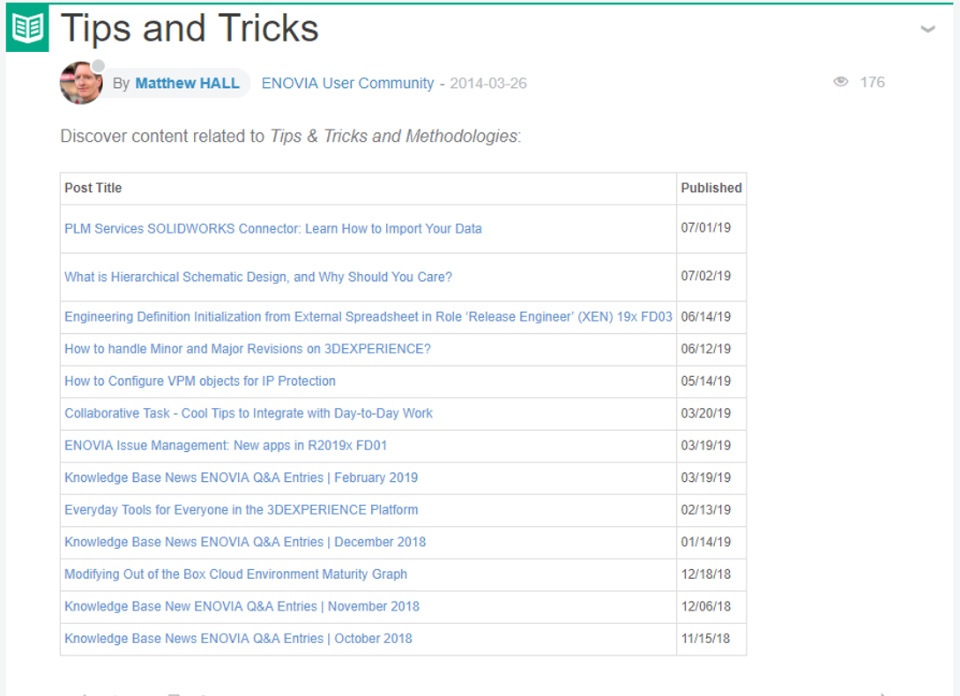
Task: Open the ENOVIA Issue Management post
Action: tap(225, 445)
